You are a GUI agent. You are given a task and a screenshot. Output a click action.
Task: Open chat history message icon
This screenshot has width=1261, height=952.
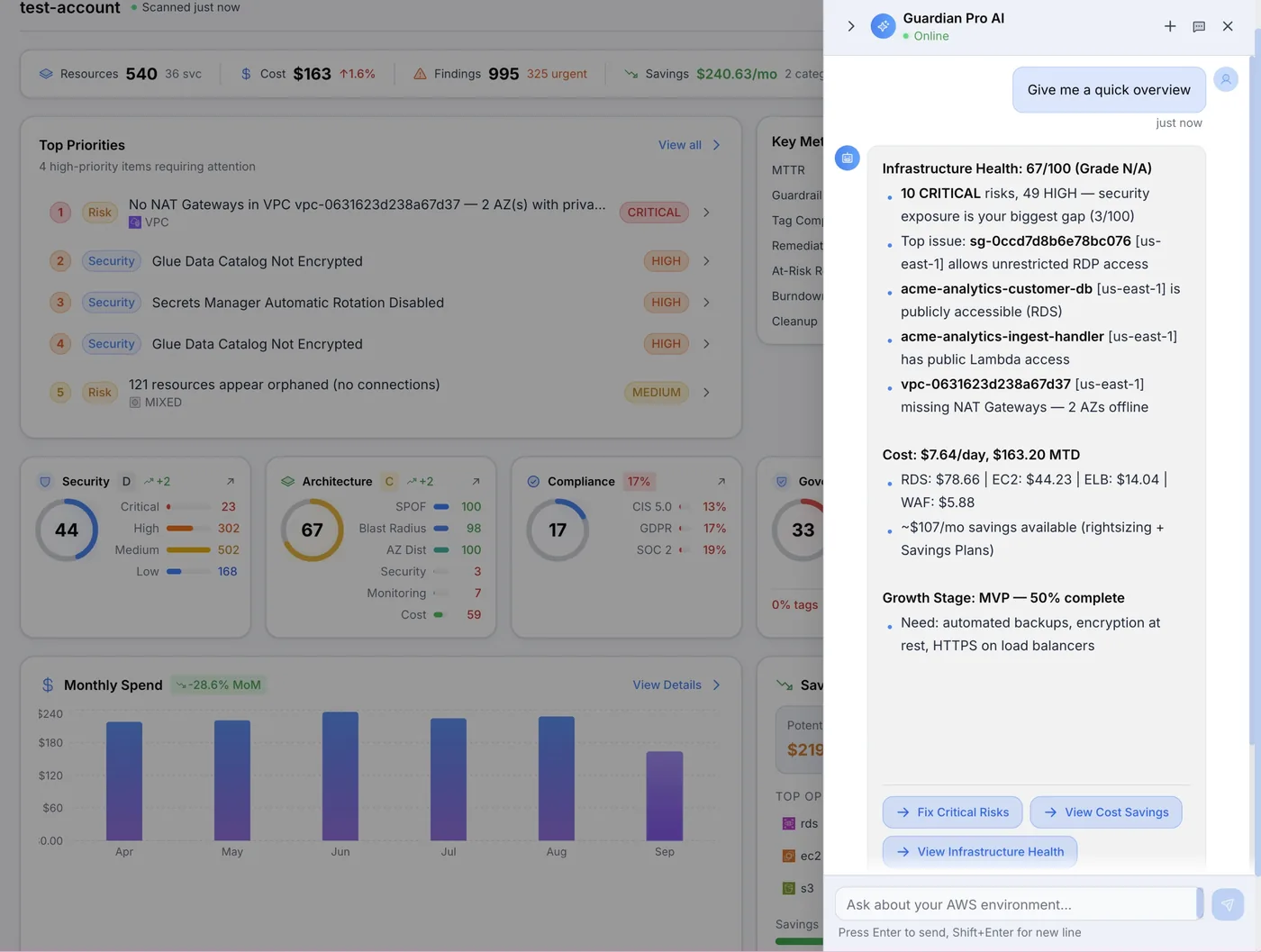(x=1199, y=26)
